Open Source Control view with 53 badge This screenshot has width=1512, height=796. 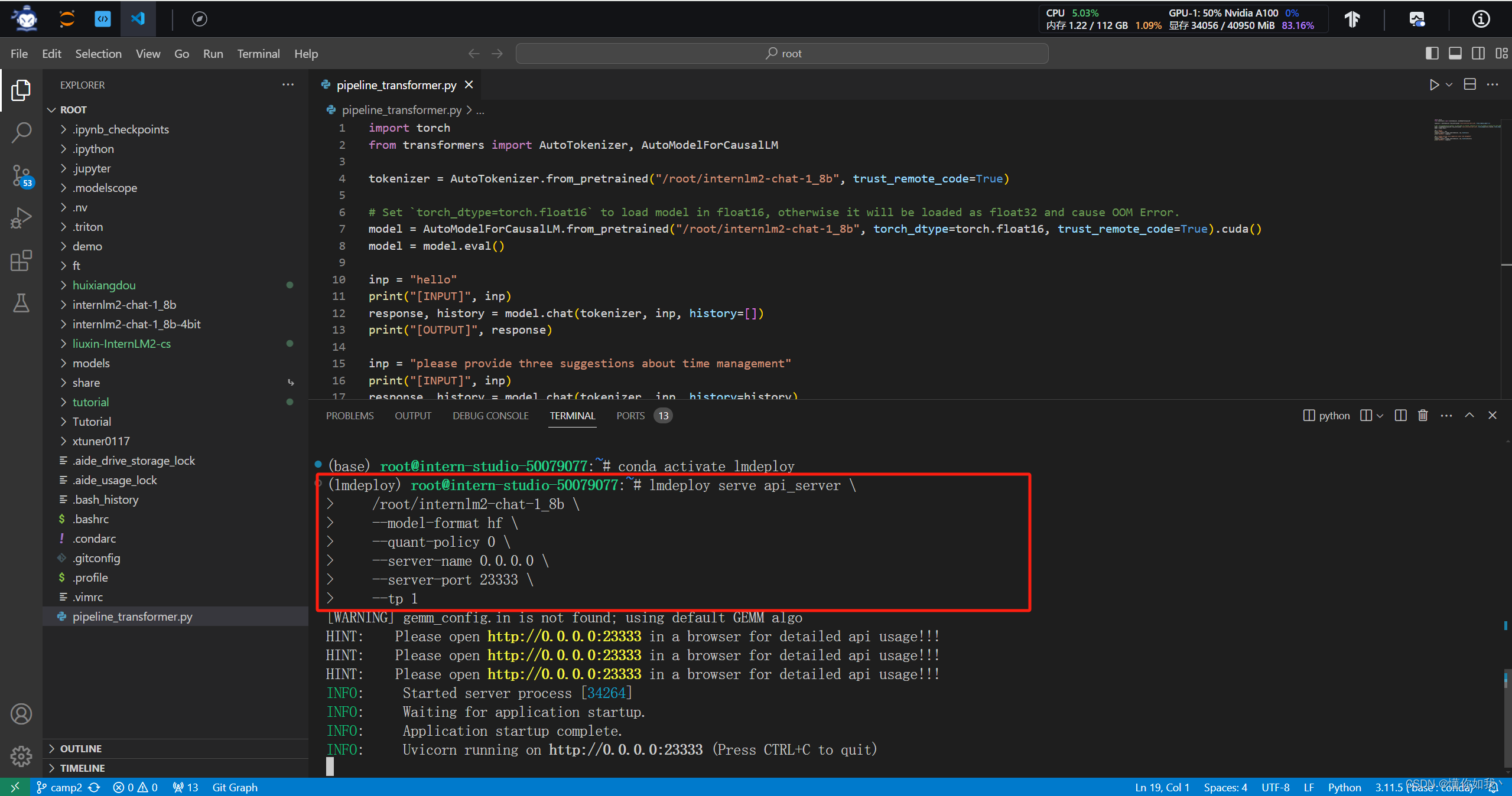tap(21, 176)
